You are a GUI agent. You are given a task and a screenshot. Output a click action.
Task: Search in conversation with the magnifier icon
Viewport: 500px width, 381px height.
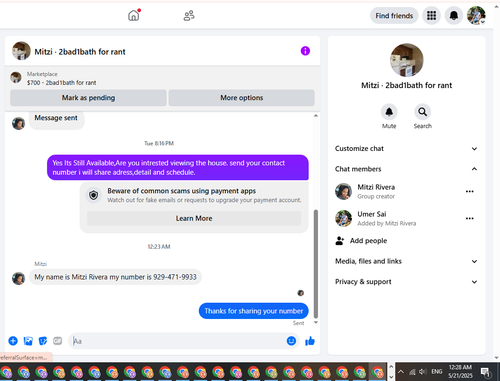[x=422, y=112]
